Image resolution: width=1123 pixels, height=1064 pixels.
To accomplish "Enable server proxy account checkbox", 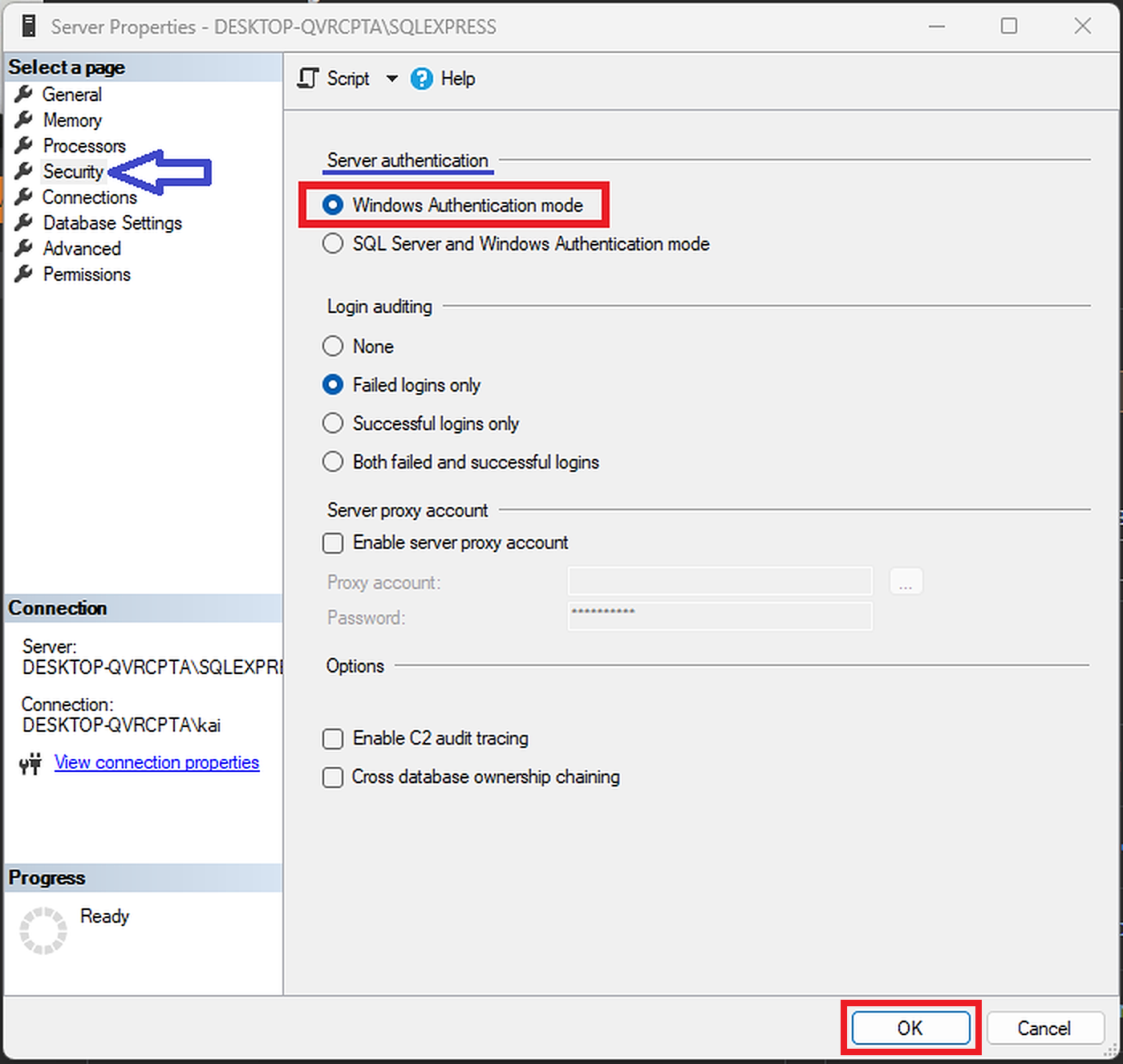I will tap(332, 543).
